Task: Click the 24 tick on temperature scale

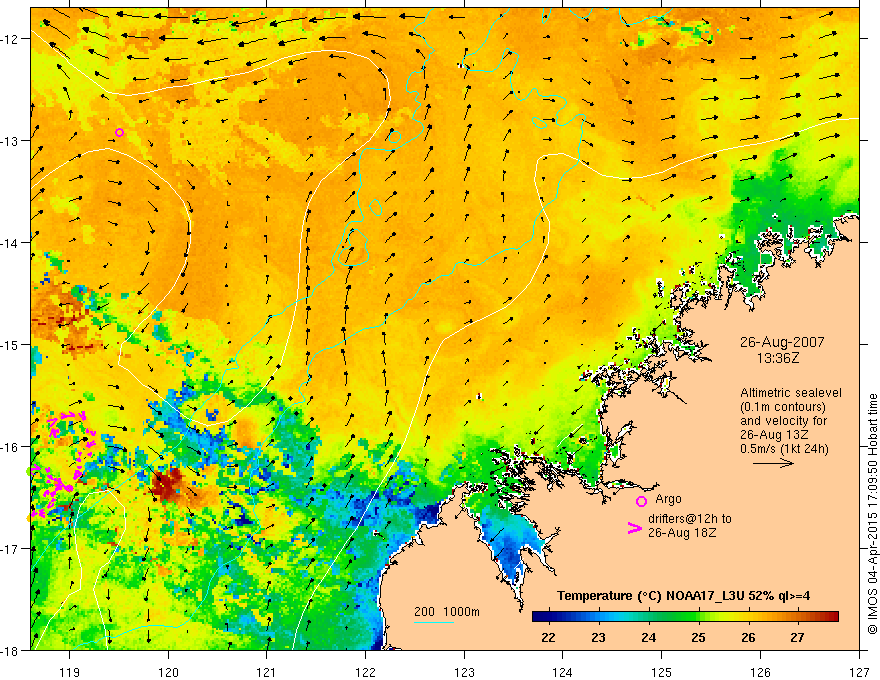Action: [x=648, y=637]
